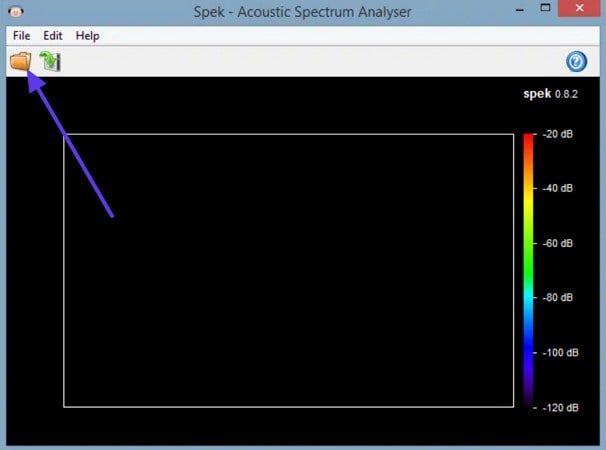The height and width of the screenshot is (450, 606).
Task: Click the -40 dB scale label
Action: [x=557, y=188]
